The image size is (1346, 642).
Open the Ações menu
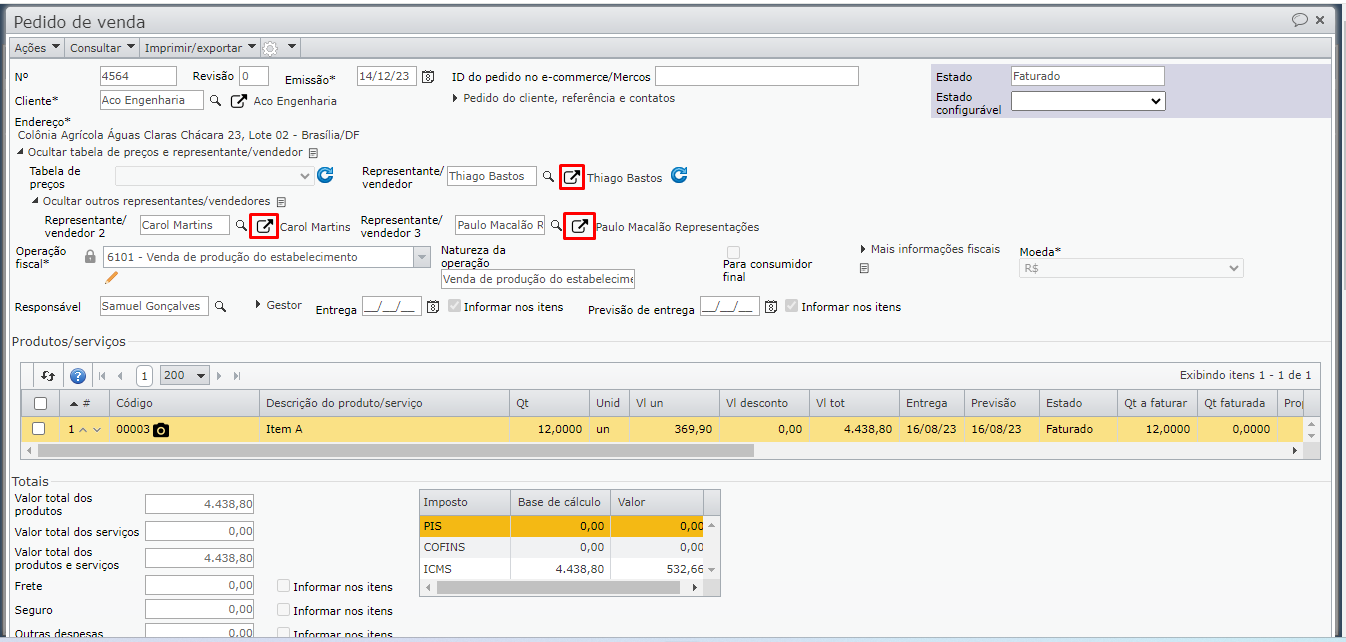38,47
